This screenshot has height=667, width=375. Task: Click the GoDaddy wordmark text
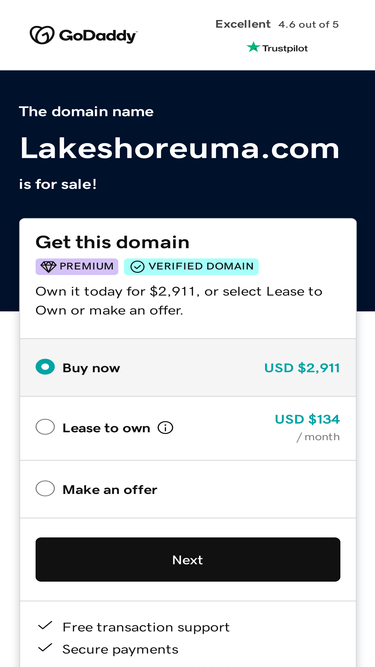pyautogui.click(x=98, y=36)
